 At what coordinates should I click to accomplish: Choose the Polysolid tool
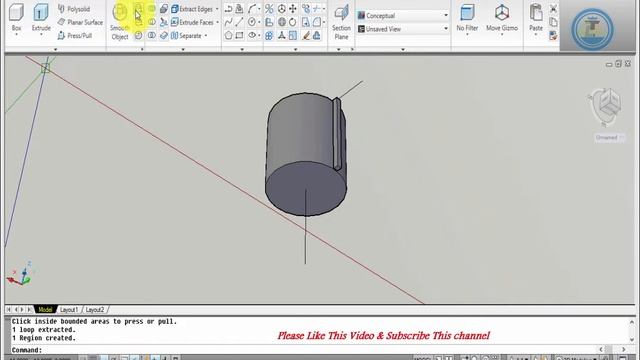74,9
